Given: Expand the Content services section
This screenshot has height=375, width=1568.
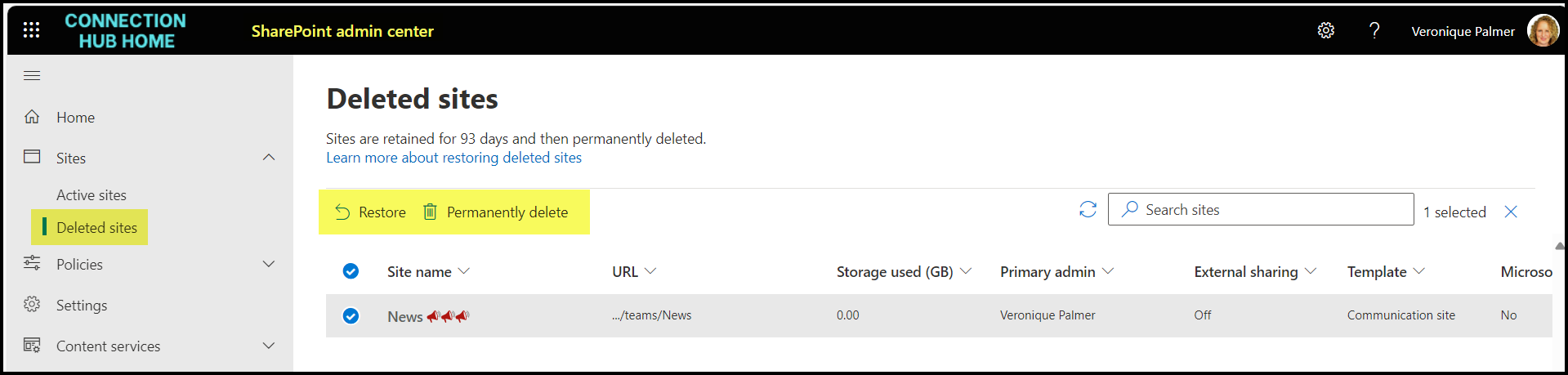Looking at the screenshot, I should 269,346.
